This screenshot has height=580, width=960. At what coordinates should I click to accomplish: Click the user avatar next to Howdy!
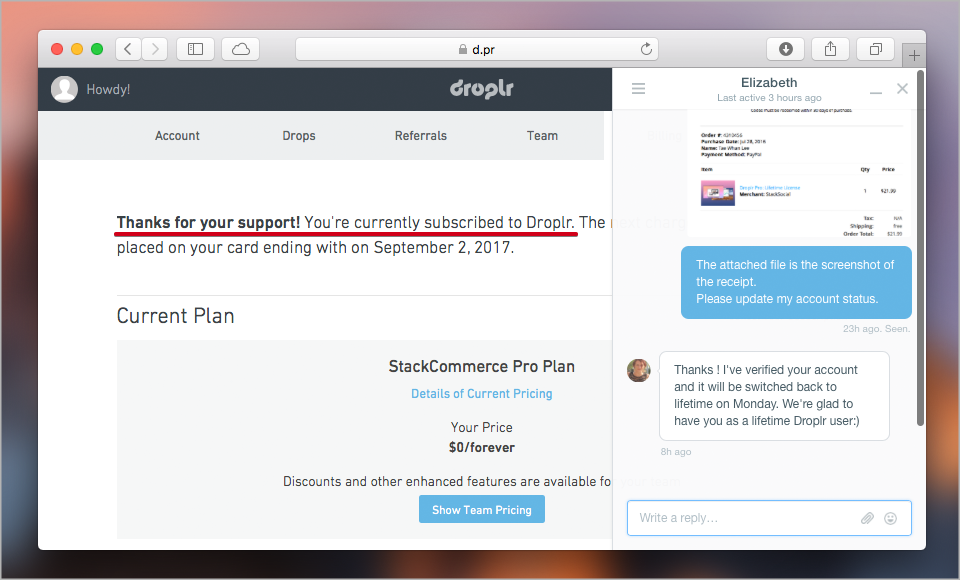[64, 89]
